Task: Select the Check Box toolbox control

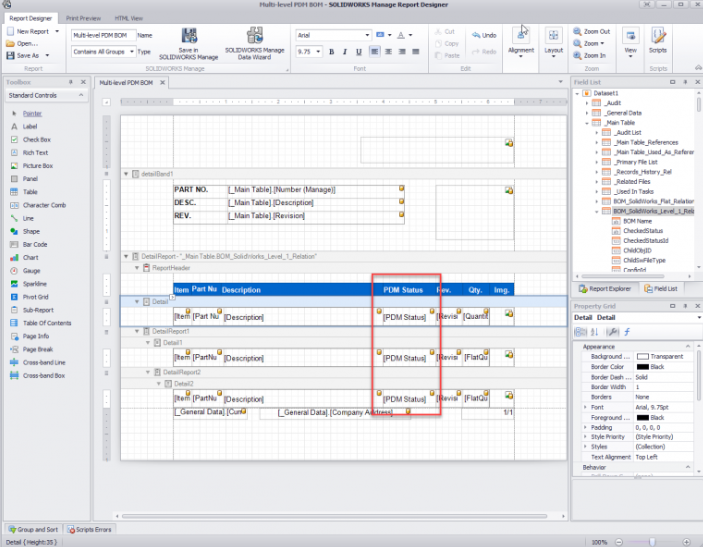Action: [x=37, y=139]
